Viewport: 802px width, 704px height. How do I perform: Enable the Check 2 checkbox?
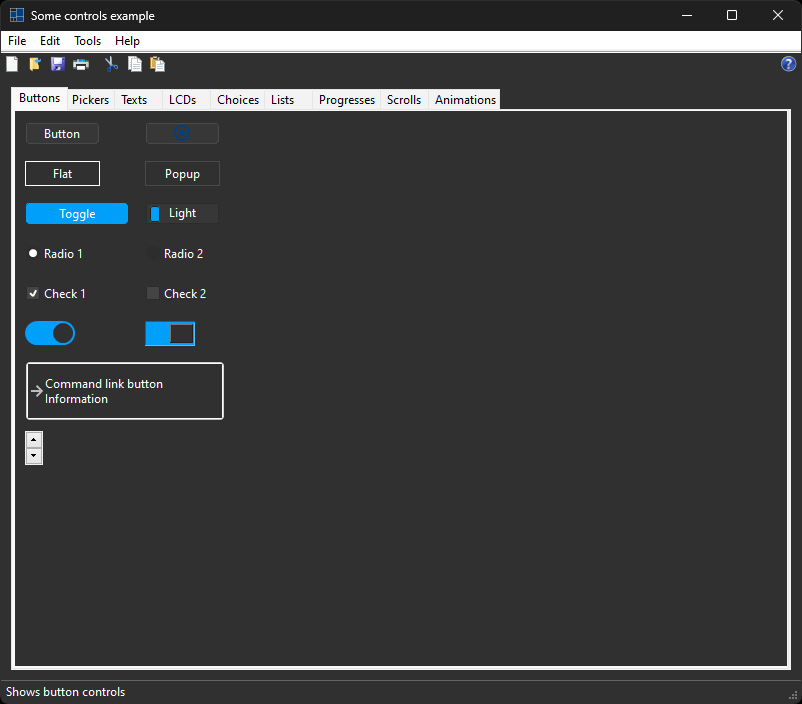(153, 294)
